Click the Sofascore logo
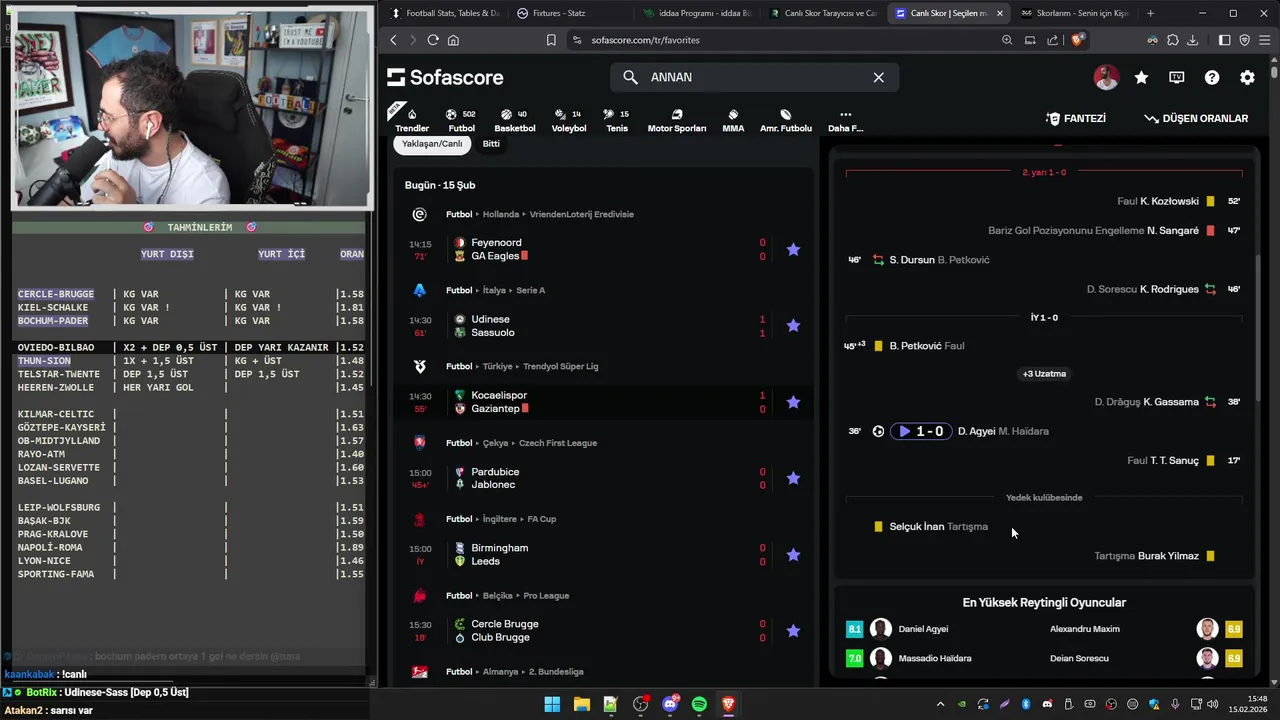This screenshot has height=720, width=1280. click(x=445, y=77)
